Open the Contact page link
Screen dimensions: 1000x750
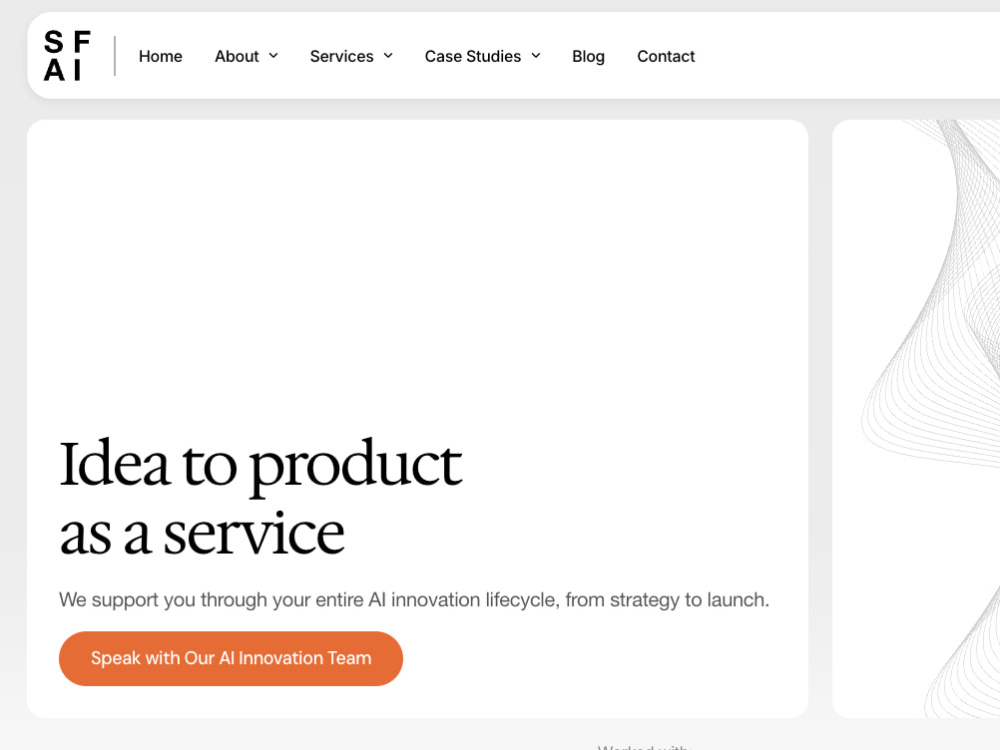[666, 56]
